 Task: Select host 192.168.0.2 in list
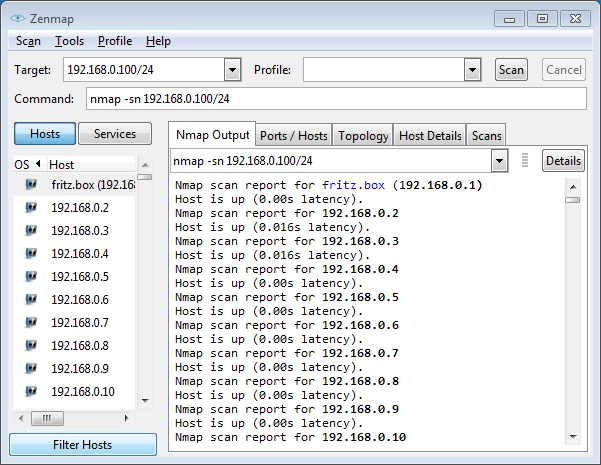[74, 207]
